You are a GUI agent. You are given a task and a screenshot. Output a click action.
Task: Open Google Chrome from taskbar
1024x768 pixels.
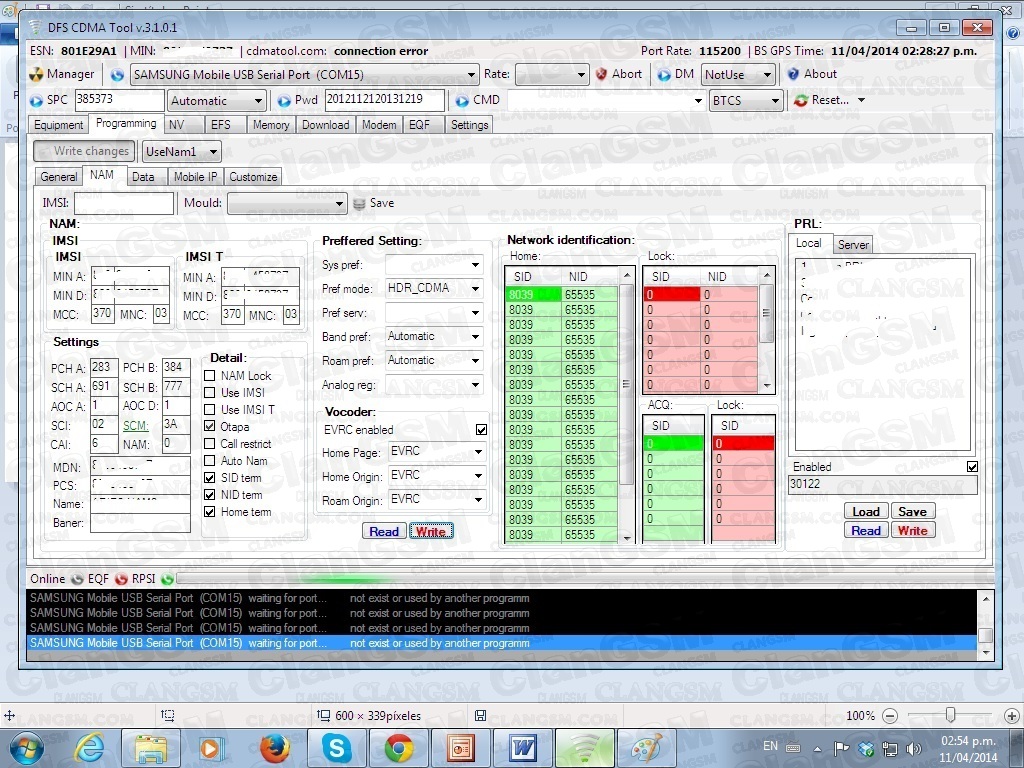click(398, 748)
